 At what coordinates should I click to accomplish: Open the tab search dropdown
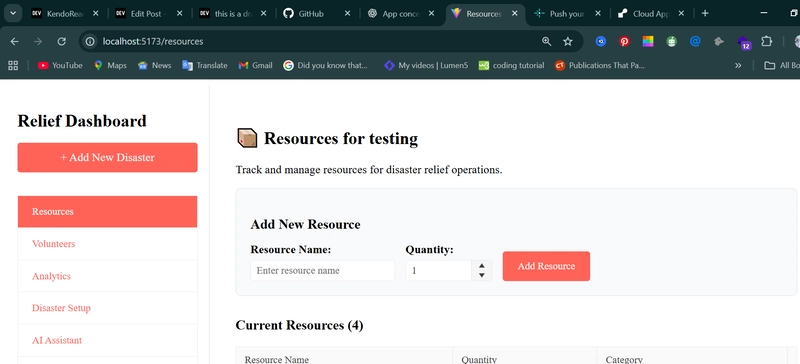click(x=13, y=14)
